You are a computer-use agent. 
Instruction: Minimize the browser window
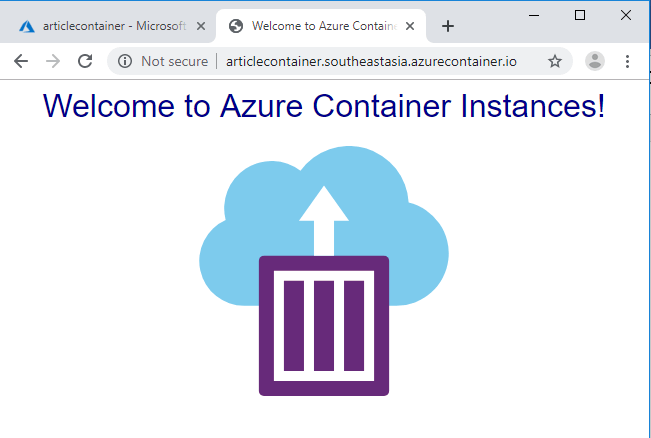[534, 15]
